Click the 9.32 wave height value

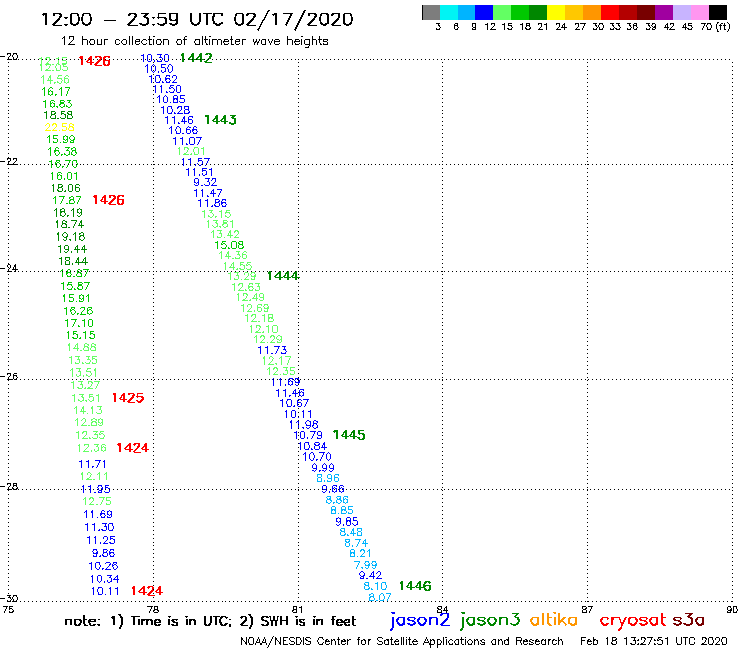(x=205, y=182)
